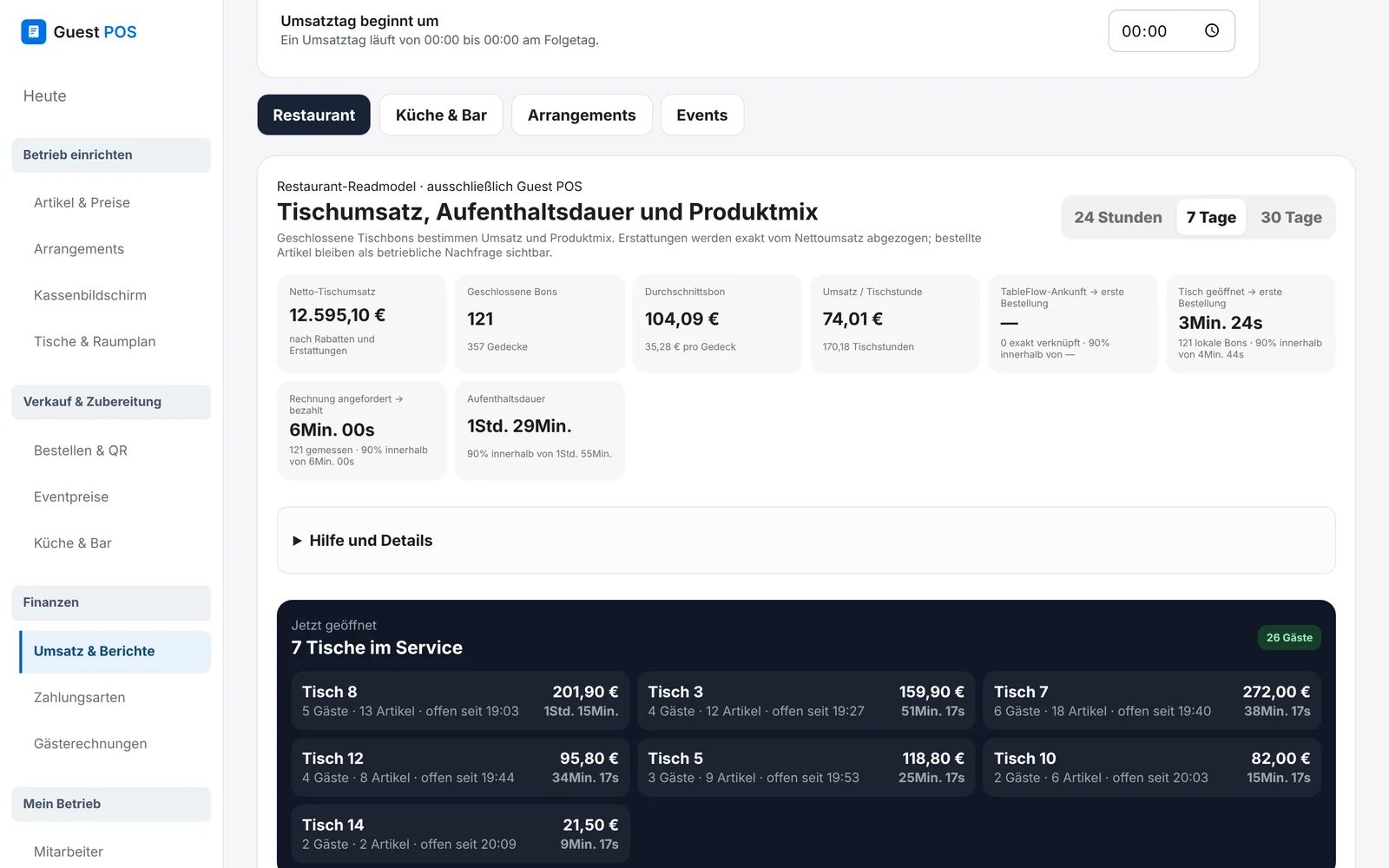Click the Umsatz / Tischstunde value 74,01 €
This screenshot has height=868, width=1389.
(852, 319)
